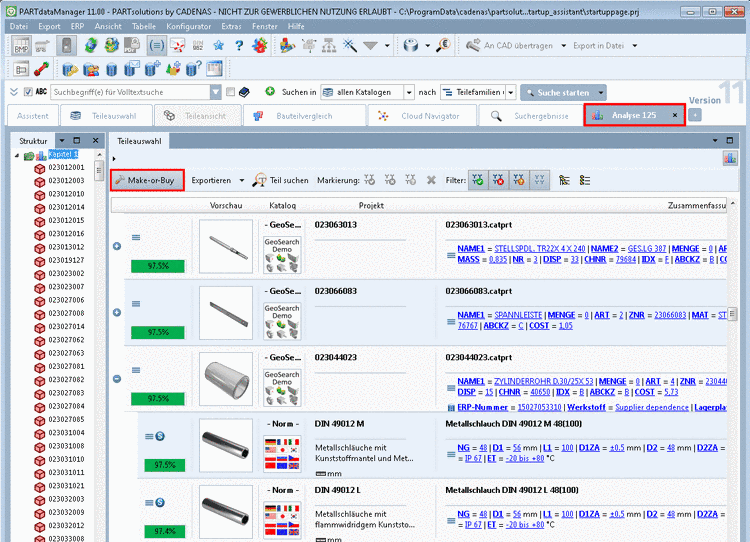Open the 'An CAD übertragen' dropdown arrow
The height and width of the screenshot is (542, 750).
coord(563,45)
